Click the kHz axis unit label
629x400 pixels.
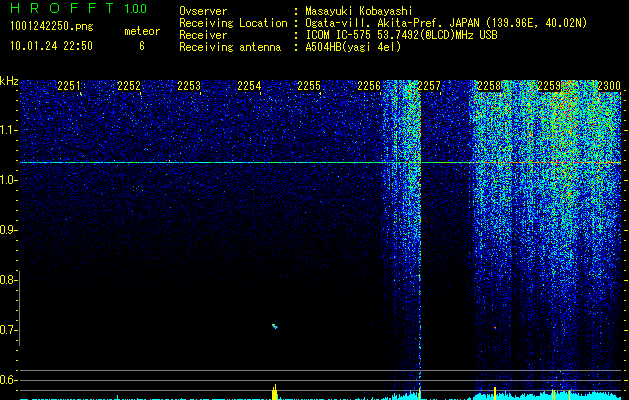(9, 81)
